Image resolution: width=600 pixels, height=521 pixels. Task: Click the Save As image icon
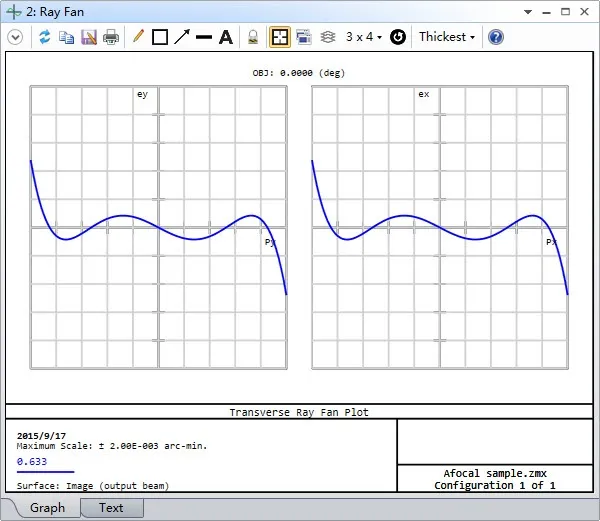[89, 37]
